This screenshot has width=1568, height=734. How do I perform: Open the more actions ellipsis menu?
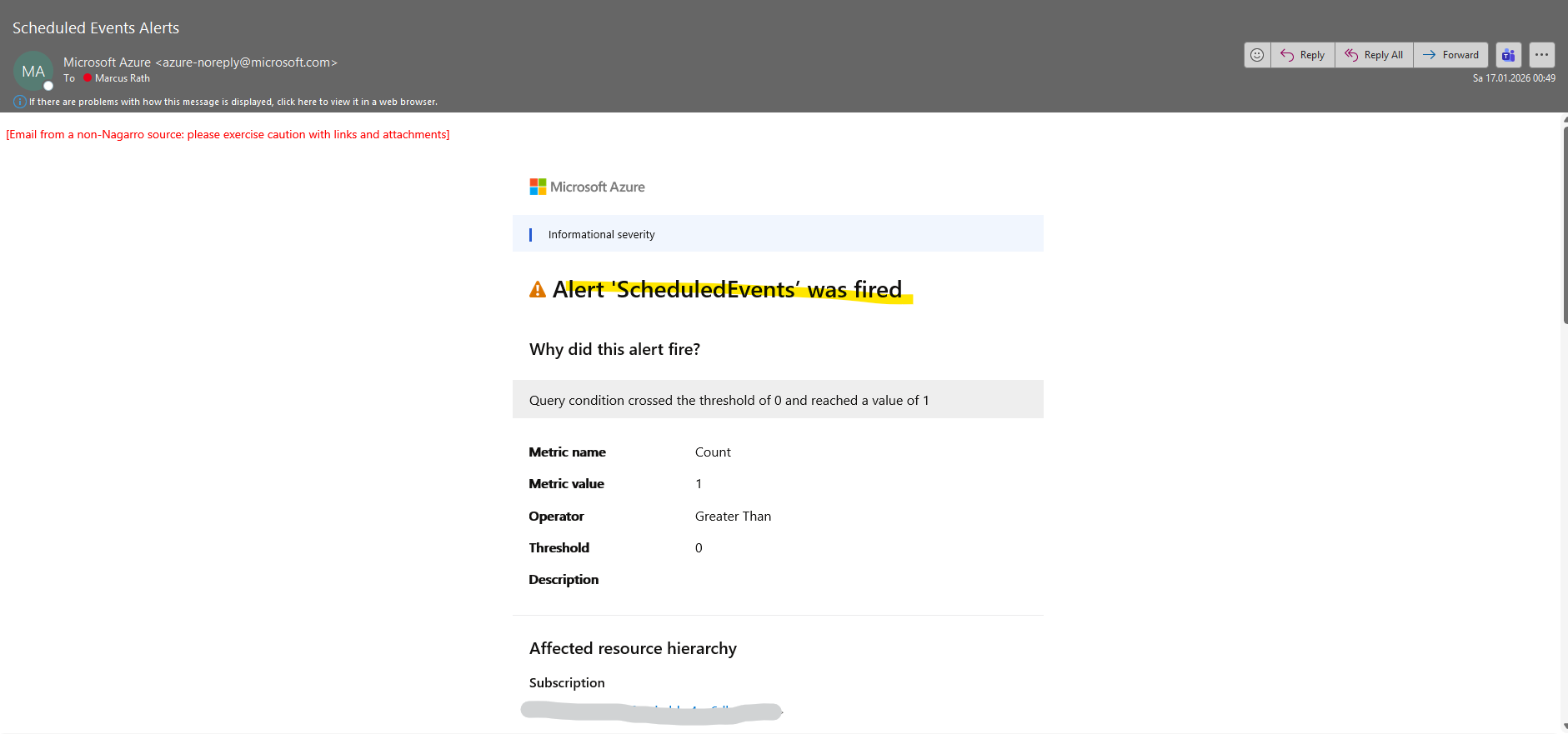[x=1542, y=55]
